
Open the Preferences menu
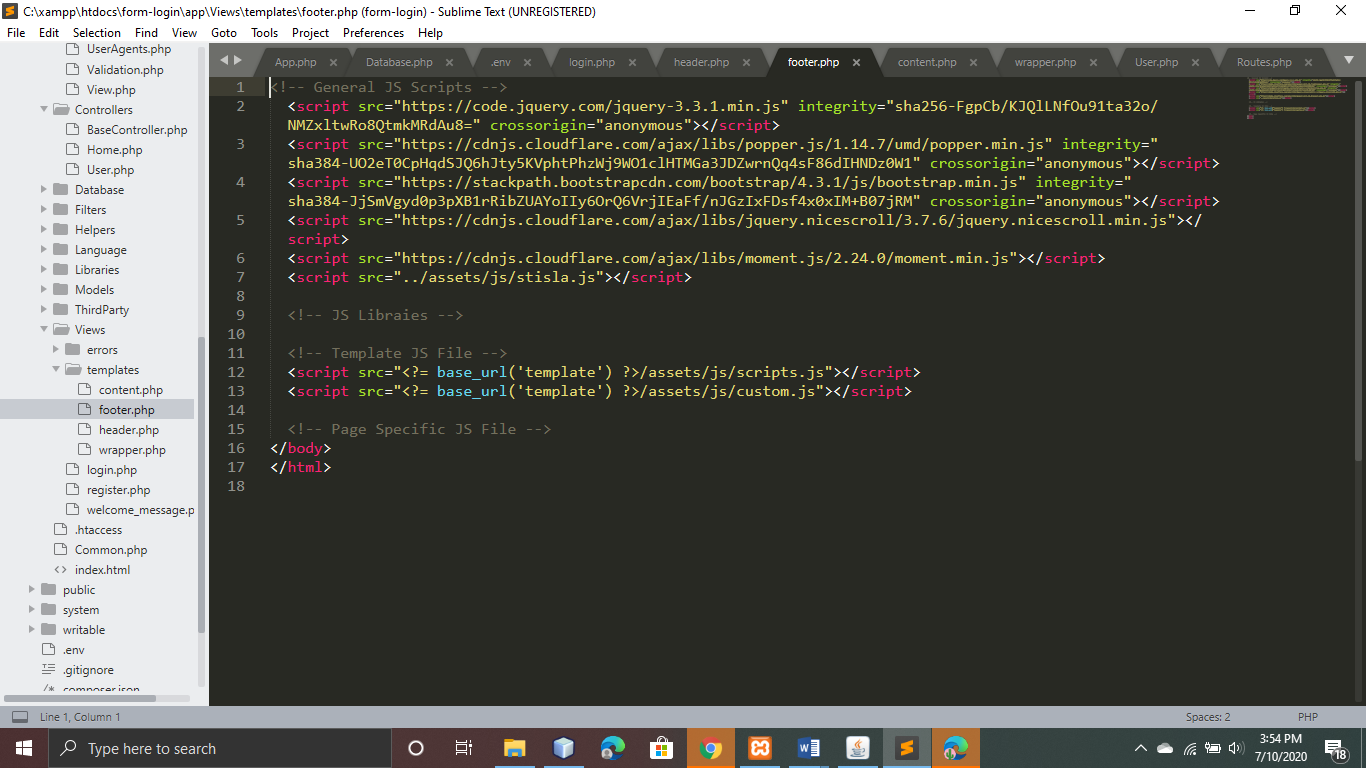click(373, 32)
